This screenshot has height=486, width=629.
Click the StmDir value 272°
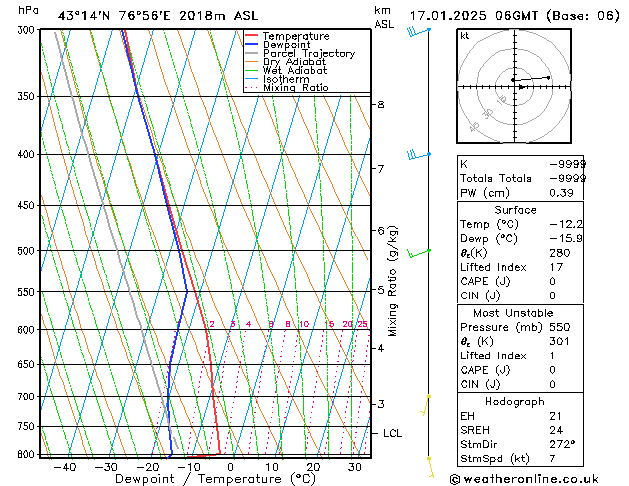coord(562,445)
